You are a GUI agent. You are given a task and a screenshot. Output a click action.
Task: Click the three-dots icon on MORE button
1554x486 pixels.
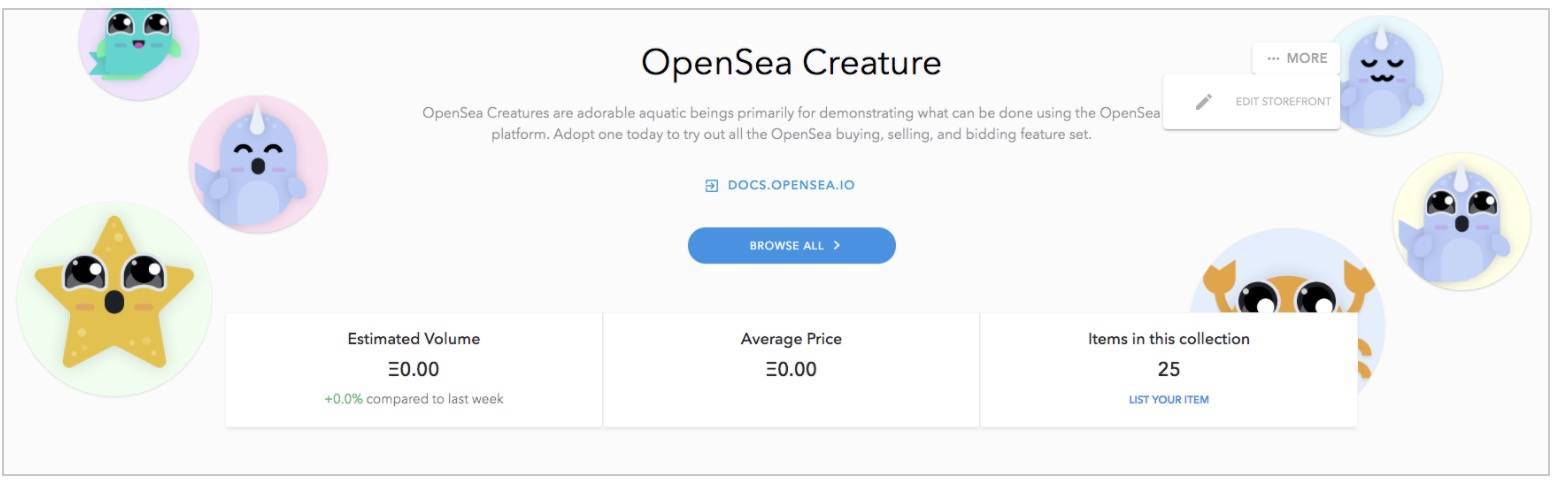click(x=1273, y=58)
